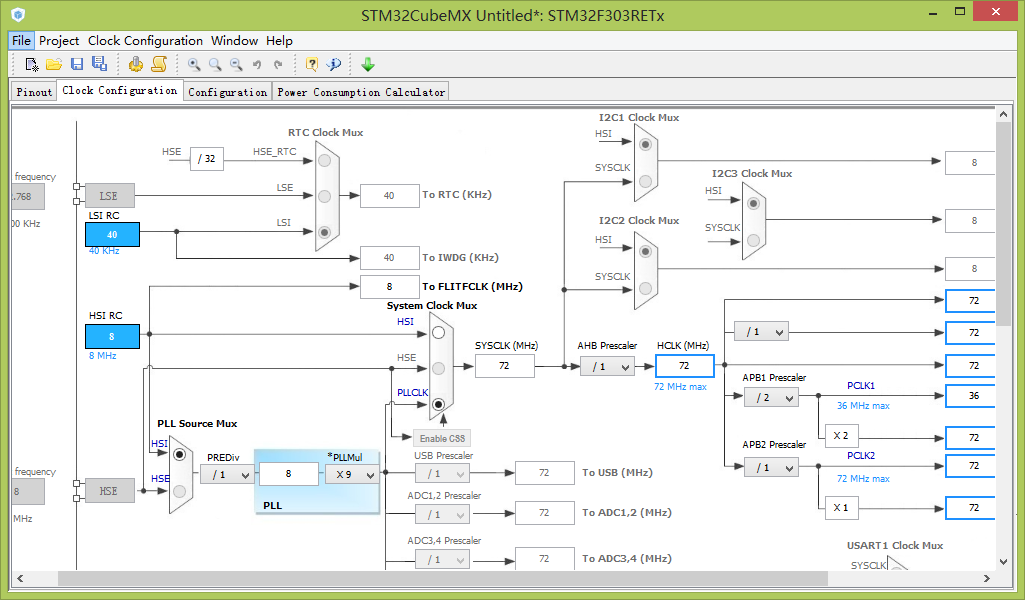Click the Help question mark icon
1025x600 pixels.
[x=312, y=64]
